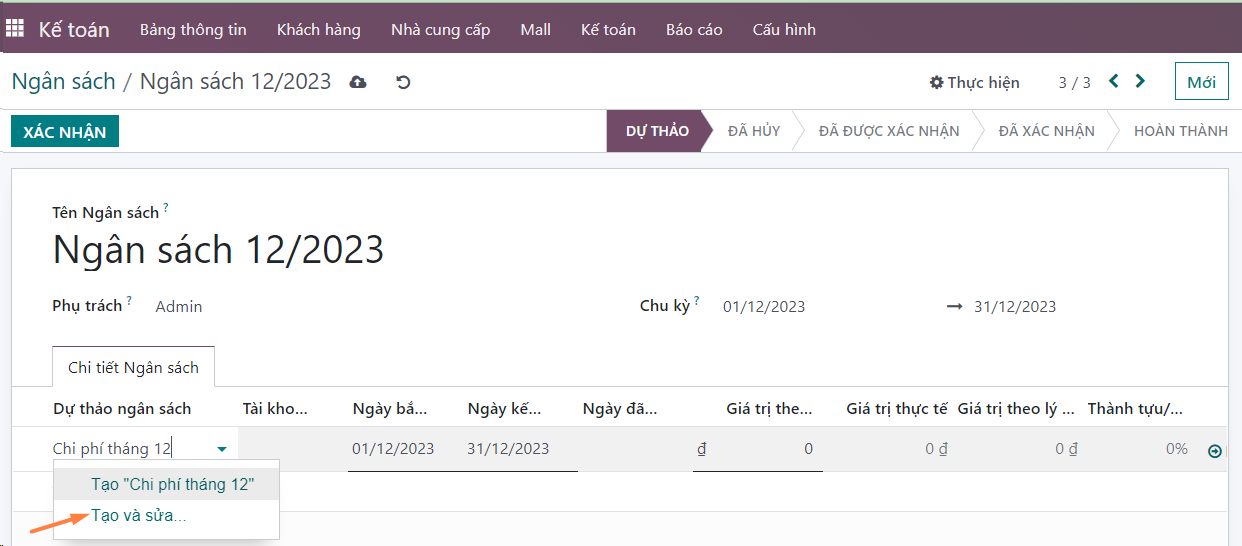
Task: Select the Chi tiết Ngân sách tab
Action: [133, 367]
